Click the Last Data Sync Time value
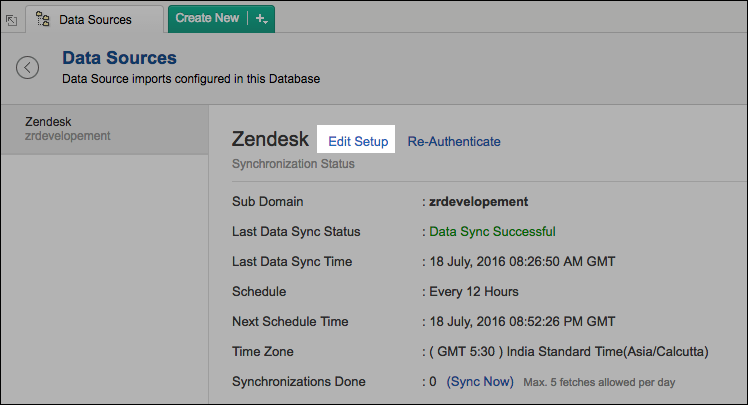Screen dimensions: 748x405 pos(522,261)
